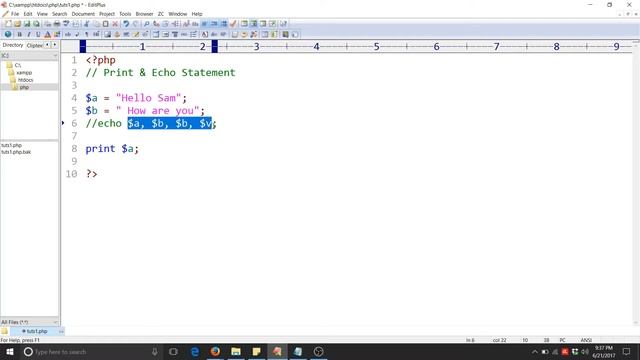
Task: Open the File menu
Action: coord(15,14)
